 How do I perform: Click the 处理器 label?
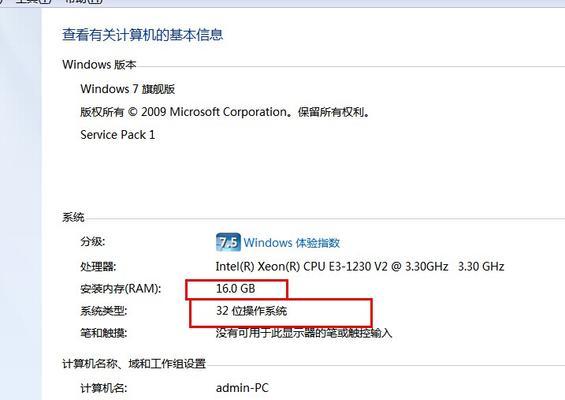[98, 267]
